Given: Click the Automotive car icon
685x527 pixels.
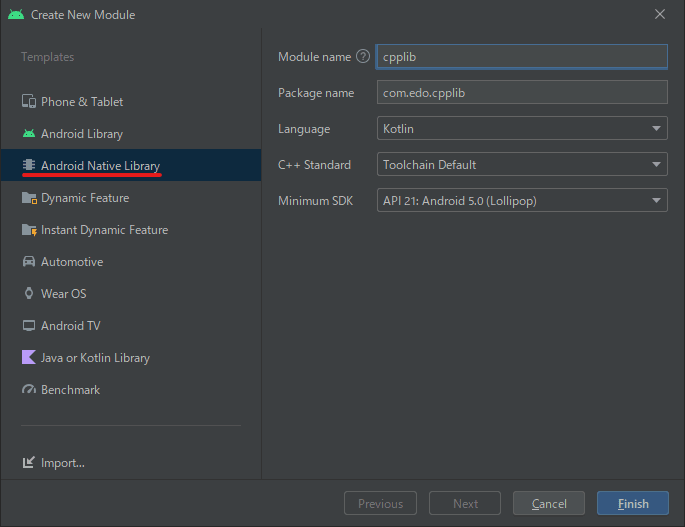Looking at the screenshot, I should point(29,261).
